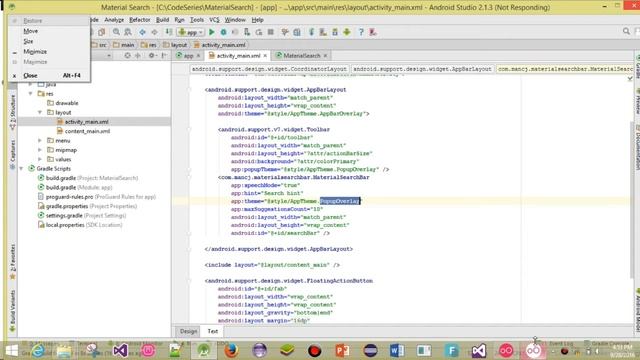
Task: Expand the java folder in project tree
Action: click(x=31, y=84)
